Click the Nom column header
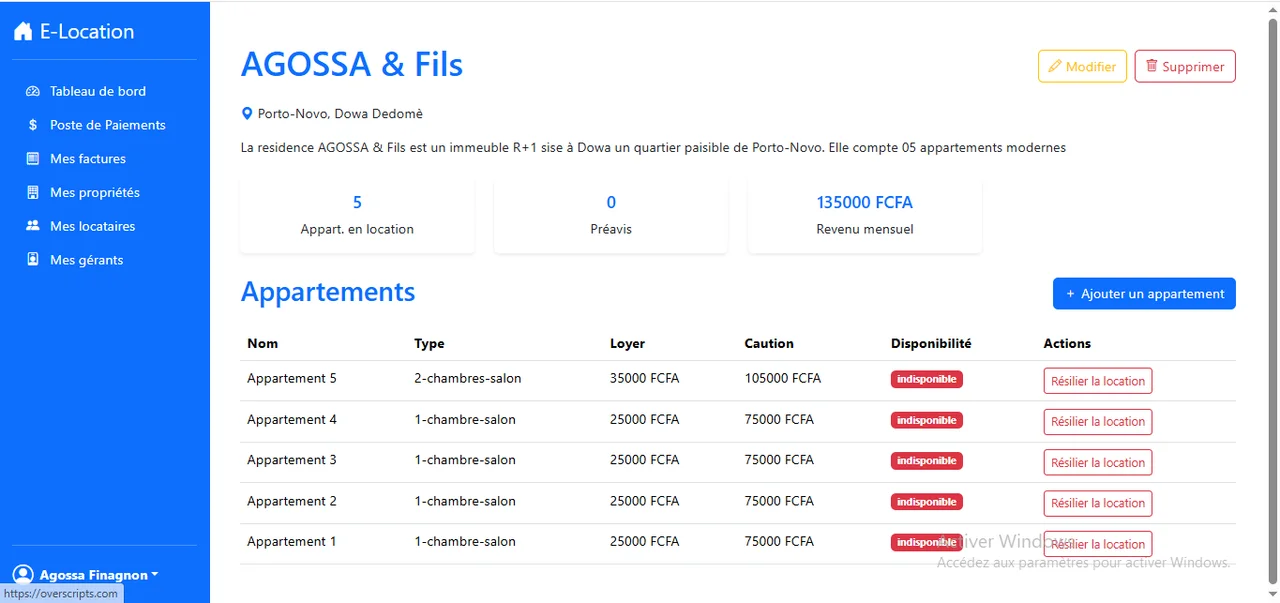The height and width of the screenshot is (603, 1280). click(262, 343)
